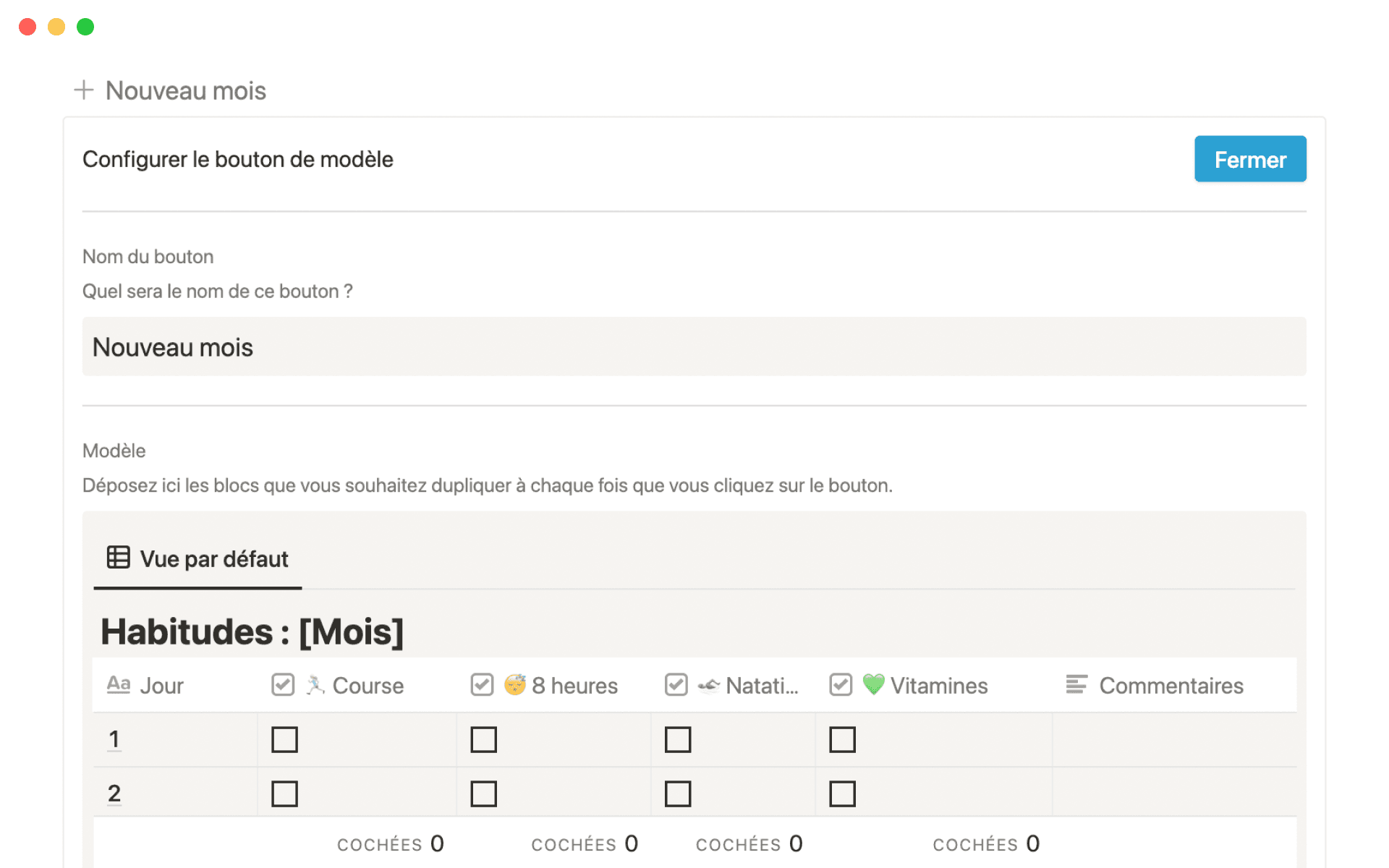
Task: Open the Commentaires column menu
Action: [1171, 685]
